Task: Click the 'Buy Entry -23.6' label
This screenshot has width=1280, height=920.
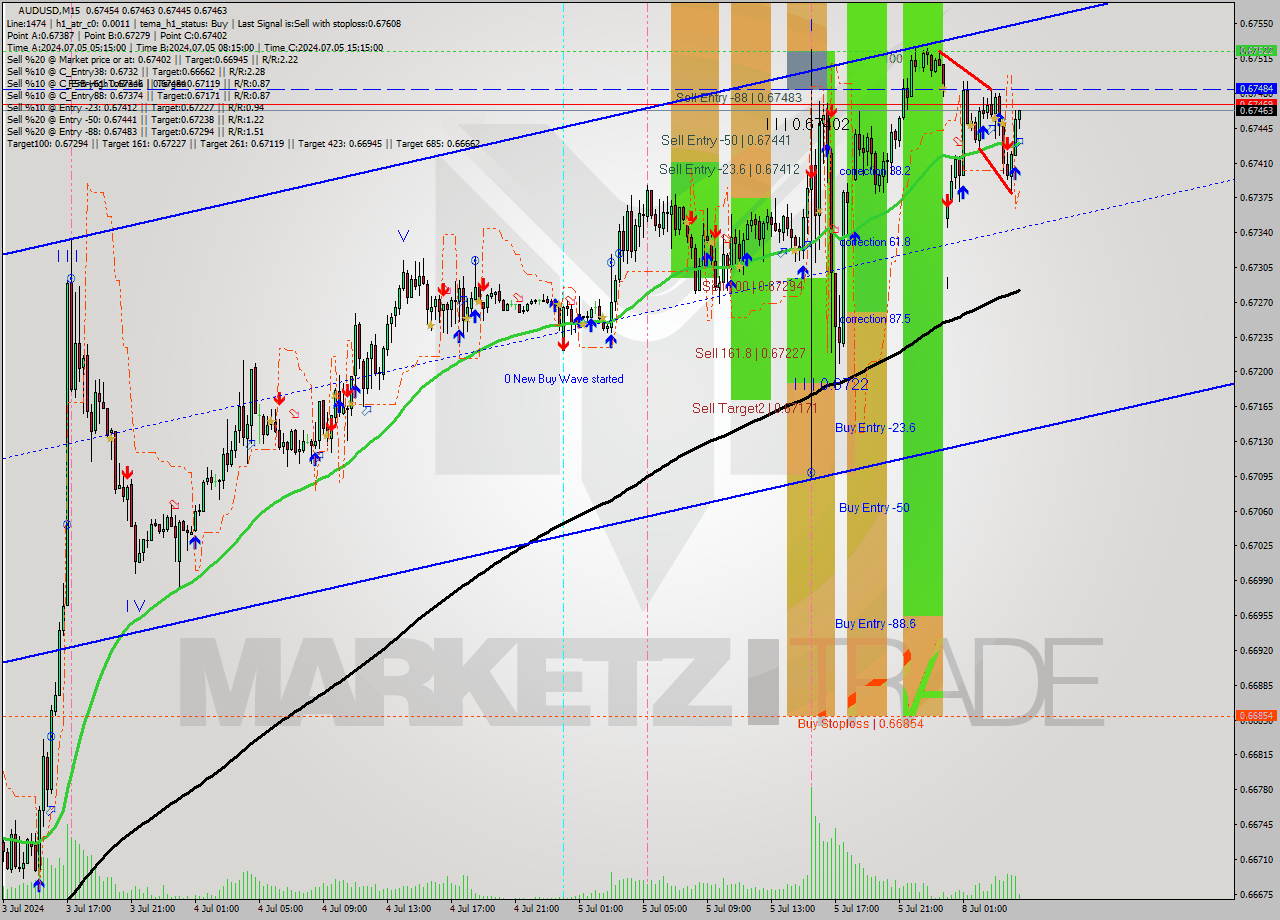Action: (875, 427)
